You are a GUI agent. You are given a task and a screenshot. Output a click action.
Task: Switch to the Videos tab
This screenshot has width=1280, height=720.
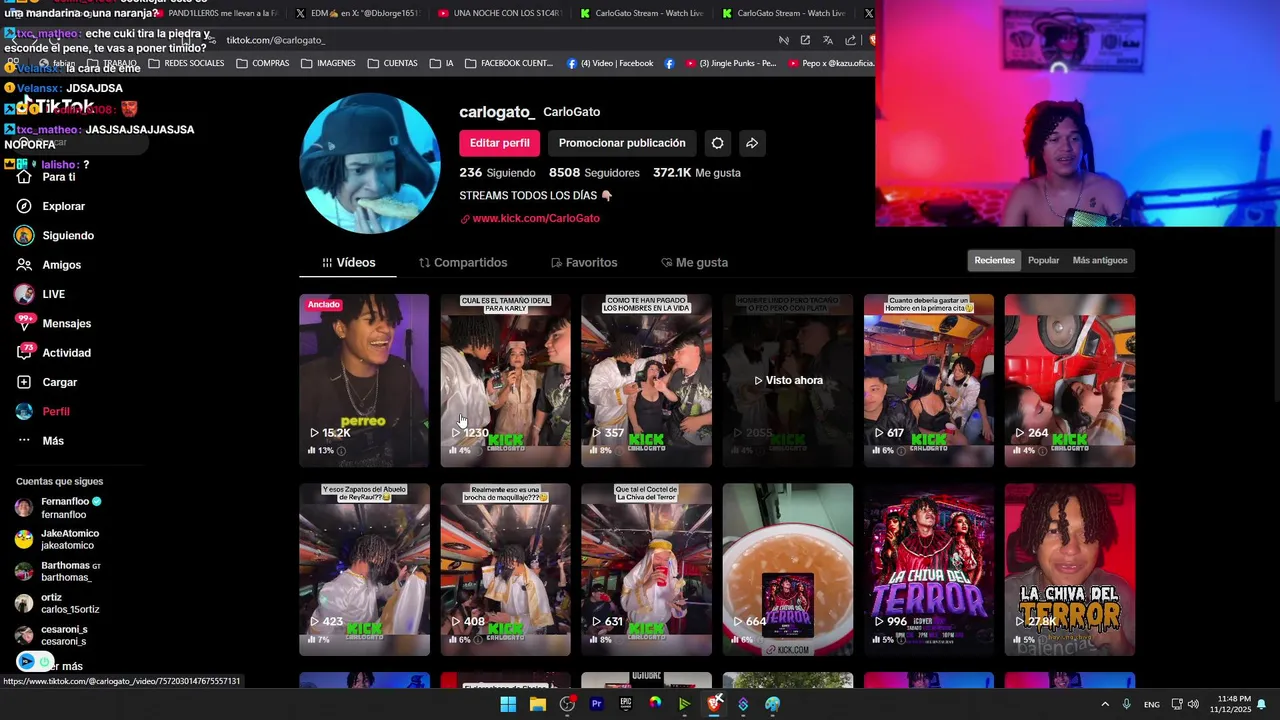click(x=348, y=262)
